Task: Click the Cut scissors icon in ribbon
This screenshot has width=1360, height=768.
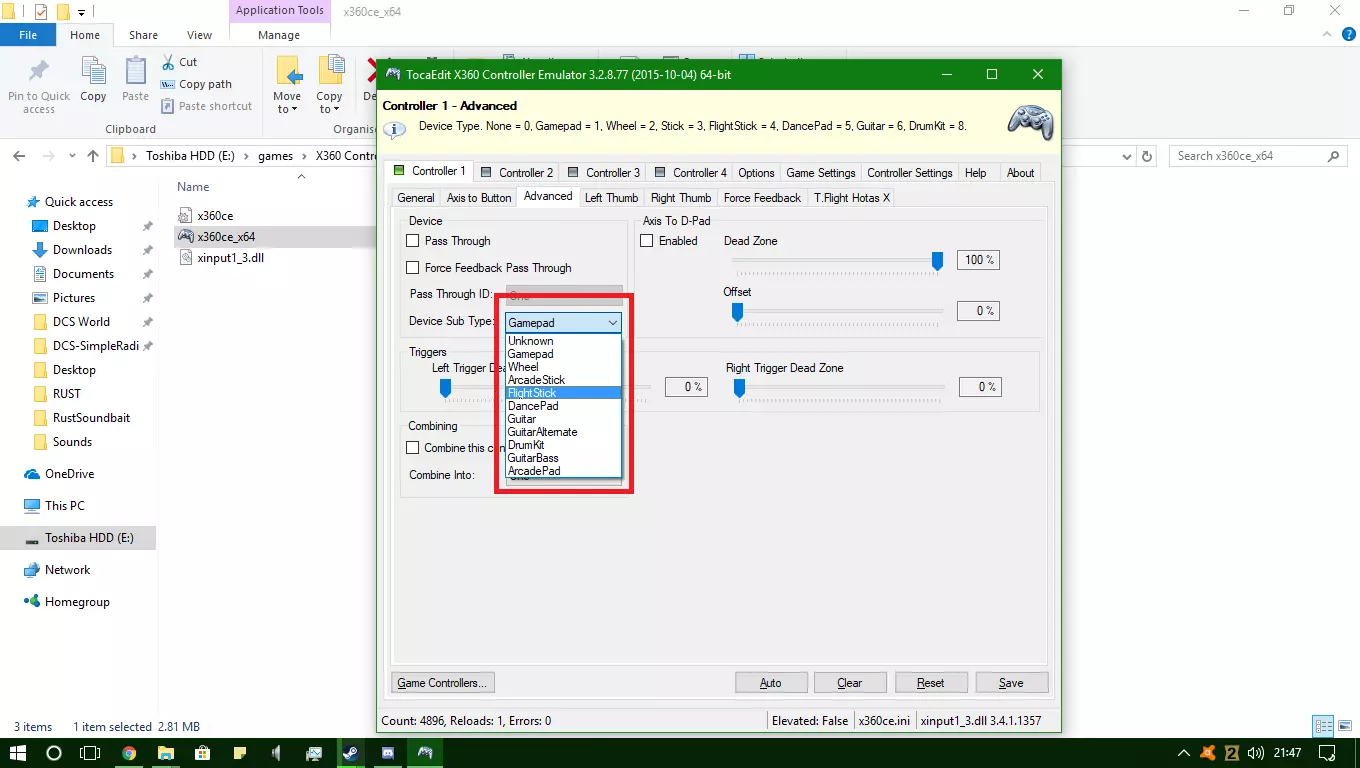Action: pos(167,62)
